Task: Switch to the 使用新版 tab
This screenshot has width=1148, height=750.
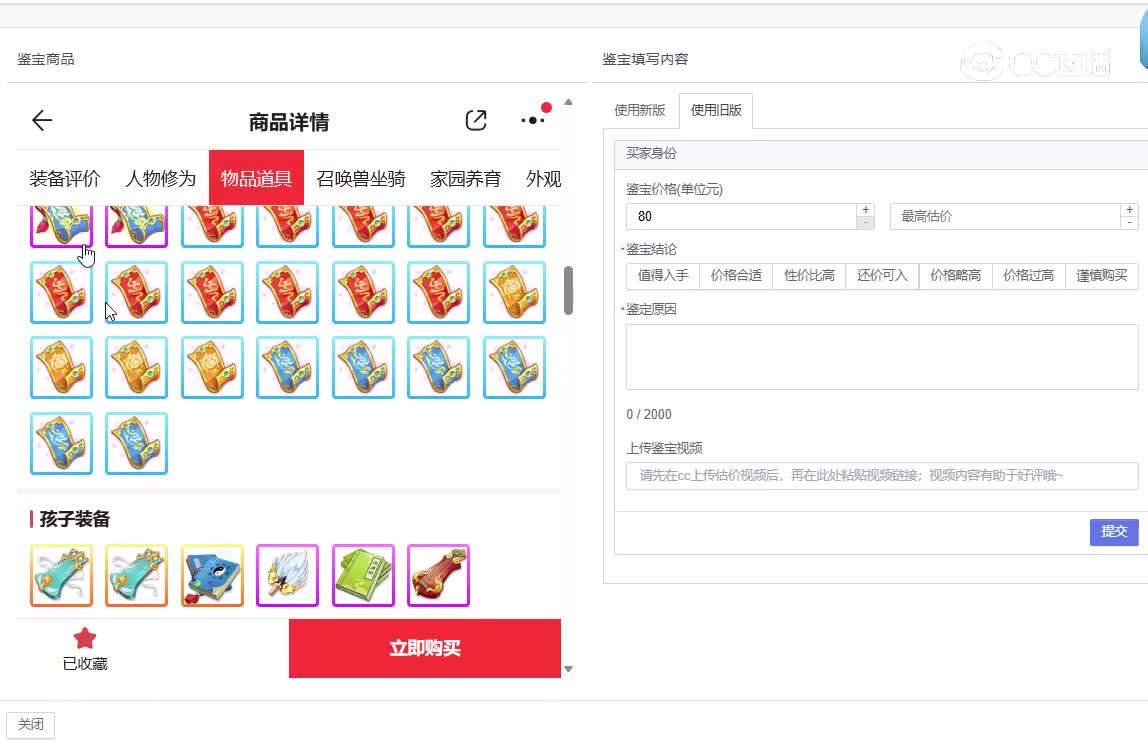Action: pyautogui.click(x=640, y=111)
